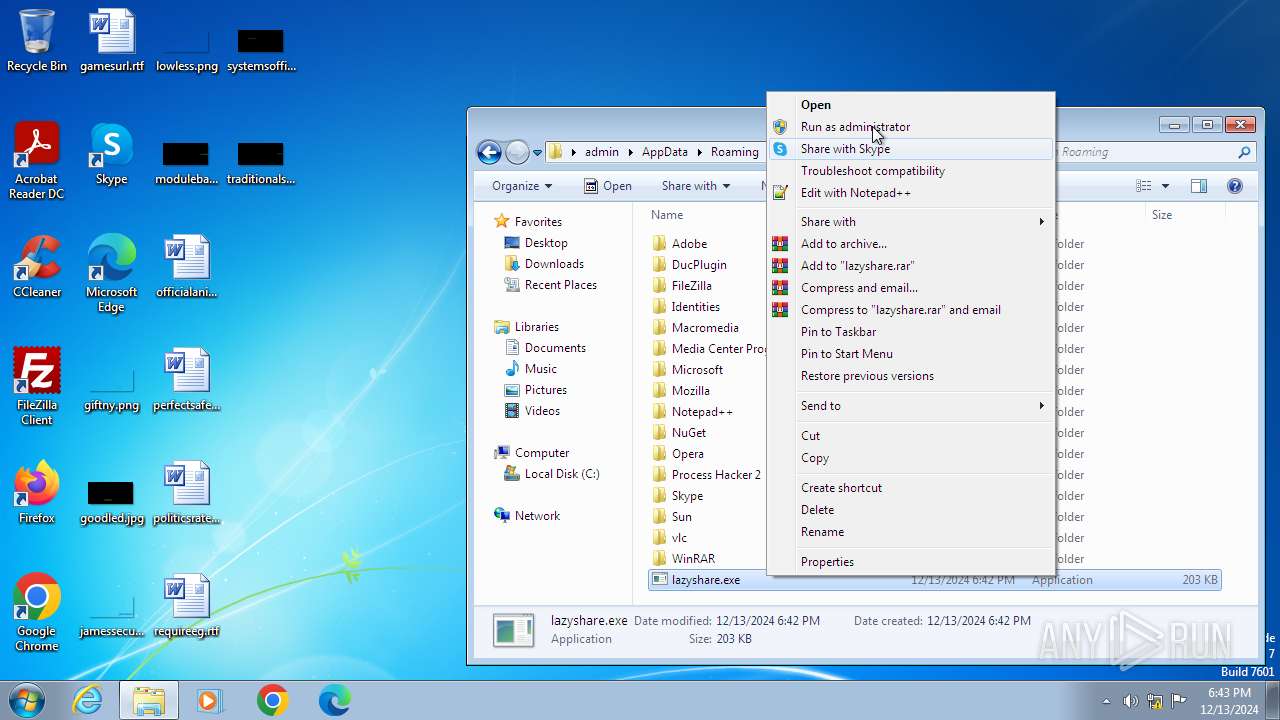Select systemsoffi desktop file
The height and width of the screenshot is (720, 1280).
tap(261, 50)
